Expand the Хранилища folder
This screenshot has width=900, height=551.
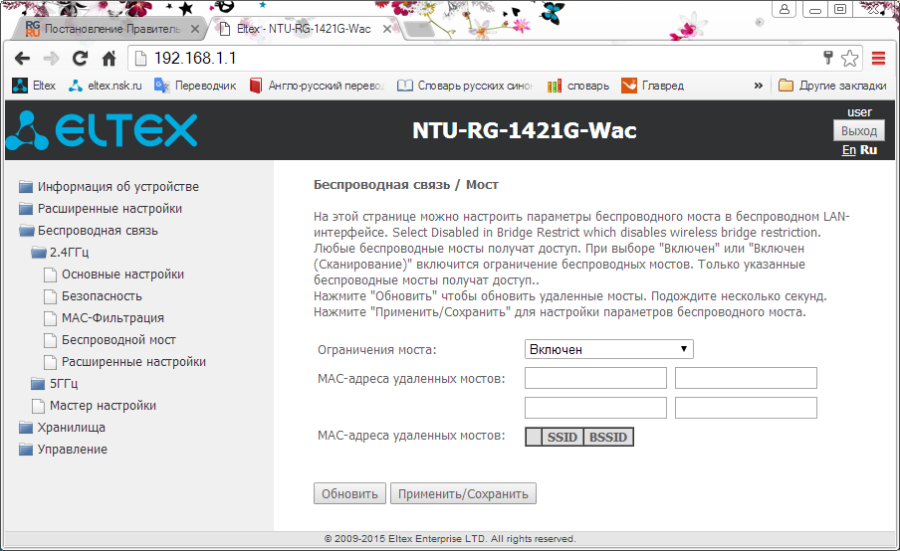tap(62, 427)
